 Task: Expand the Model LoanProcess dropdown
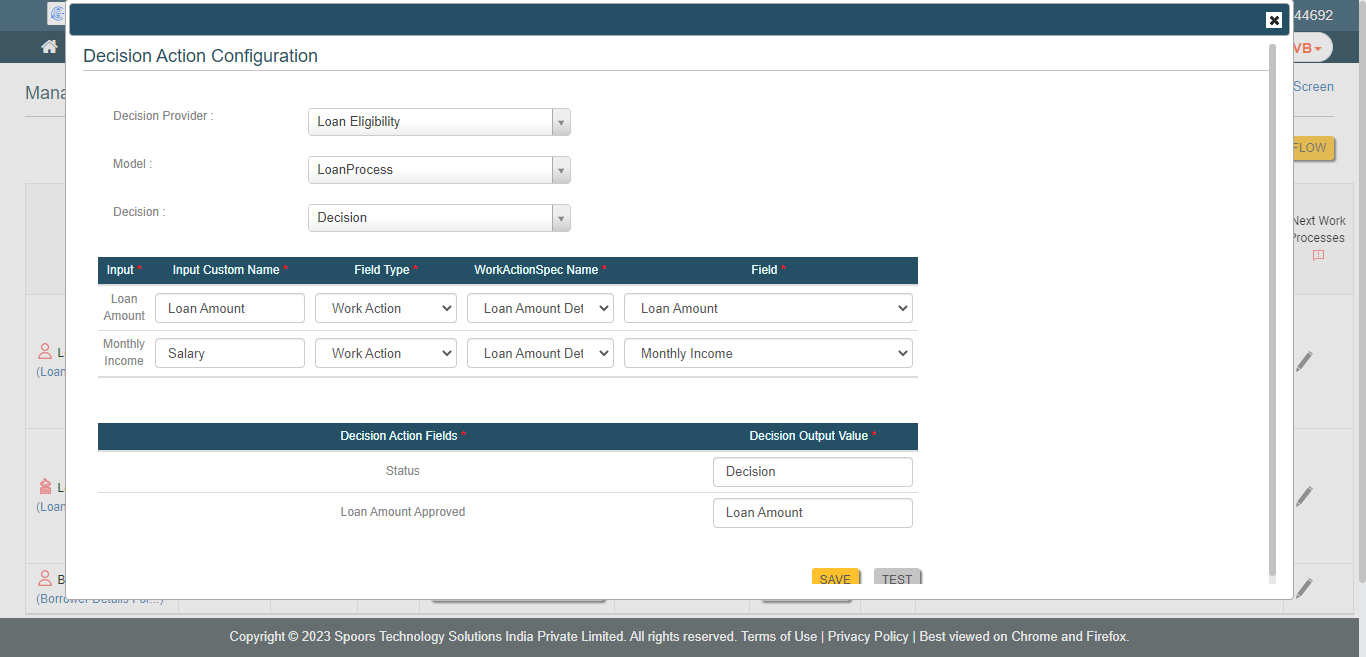[561, 170]
